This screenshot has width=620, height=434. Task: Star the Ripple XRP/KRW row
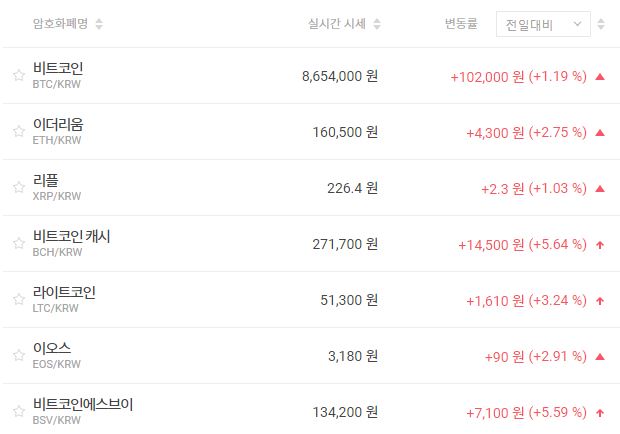coord(18,187)
